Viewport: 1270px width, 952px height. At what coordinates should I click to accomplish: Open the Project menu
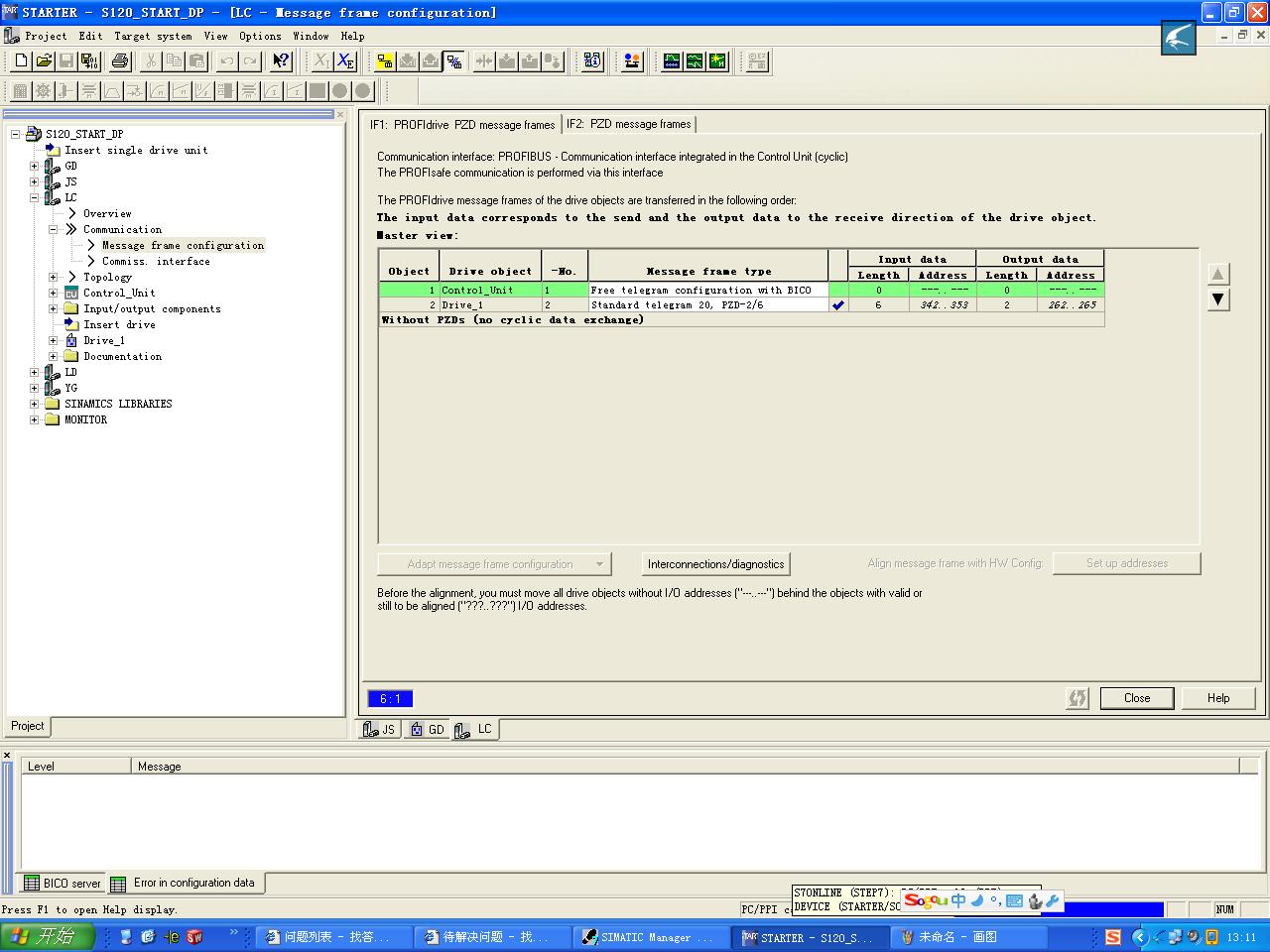pyautogui.click(x=46, y=36)
